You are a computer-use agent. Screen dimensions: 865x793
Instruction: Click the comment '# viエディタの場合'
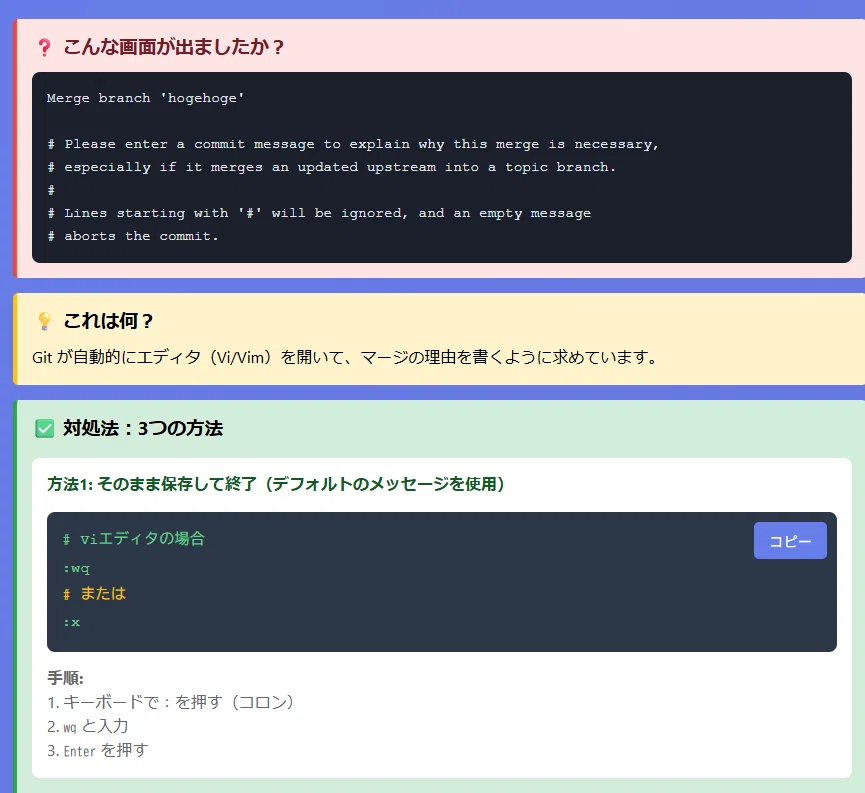coord(134,539)
